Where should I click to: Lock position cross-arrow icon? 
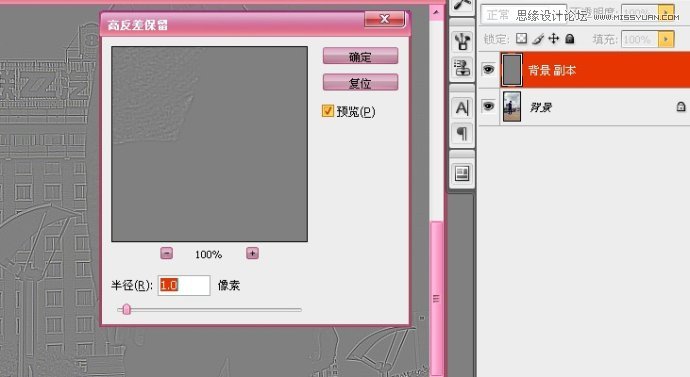point(554,39)
